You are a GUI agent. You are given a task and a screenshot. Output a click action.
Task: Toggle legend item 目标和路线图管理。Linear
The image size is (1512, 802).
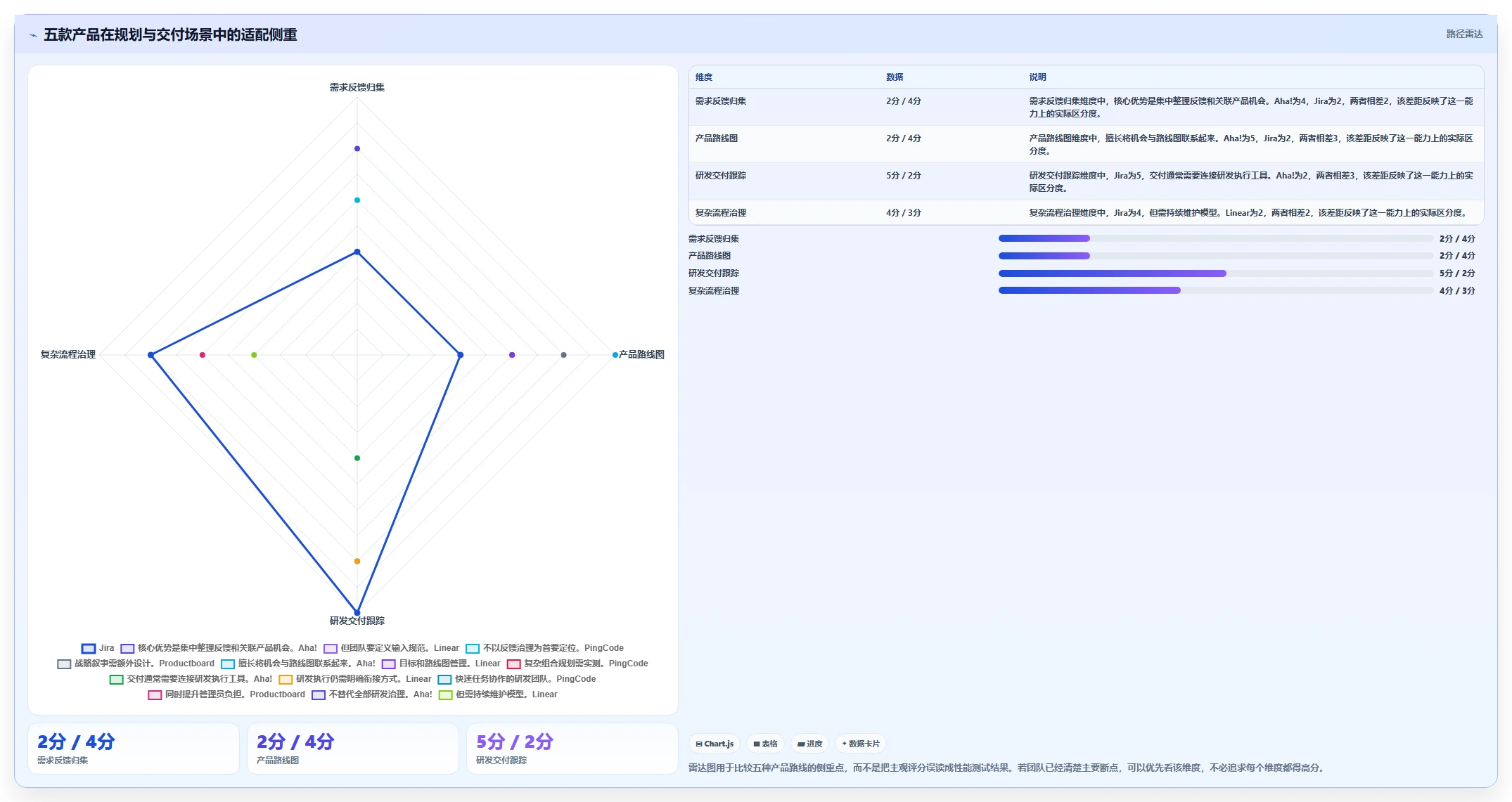441,664
